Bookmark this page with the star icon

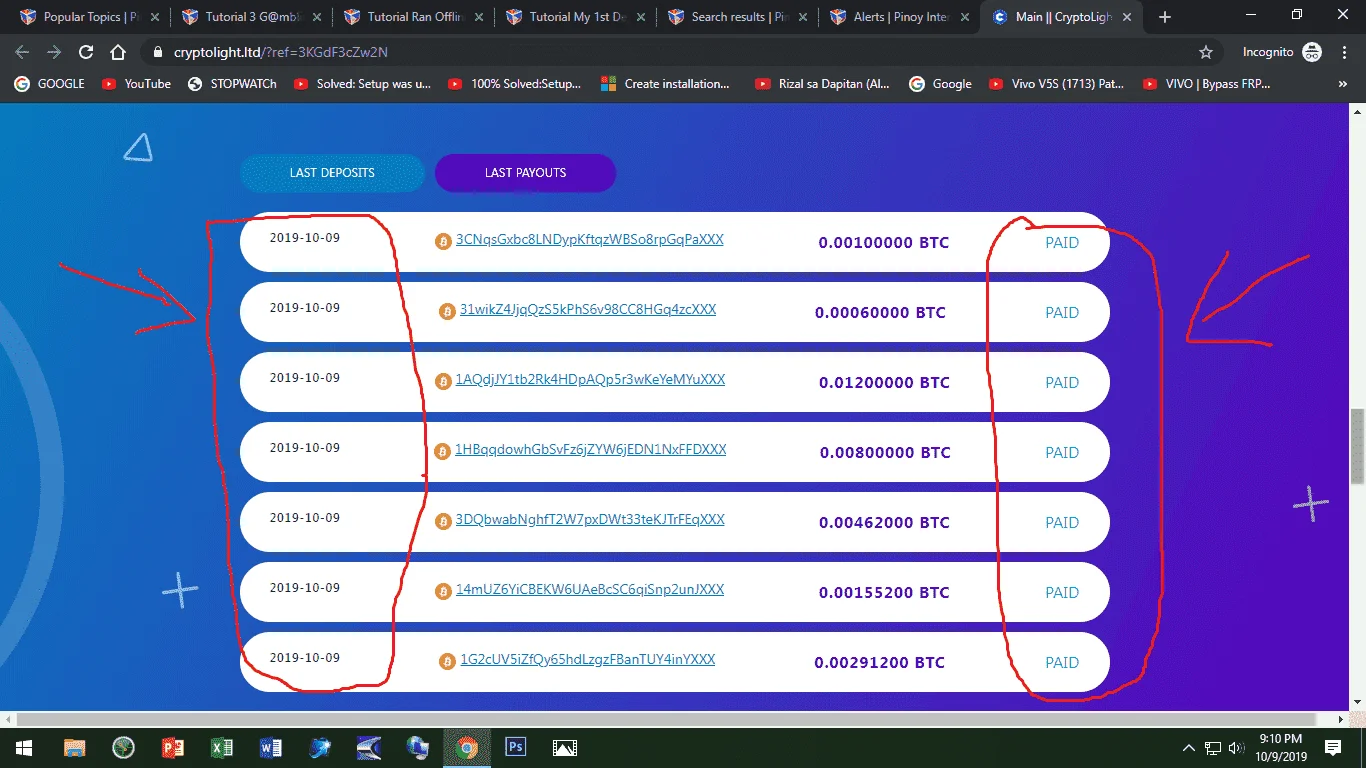1206,52
